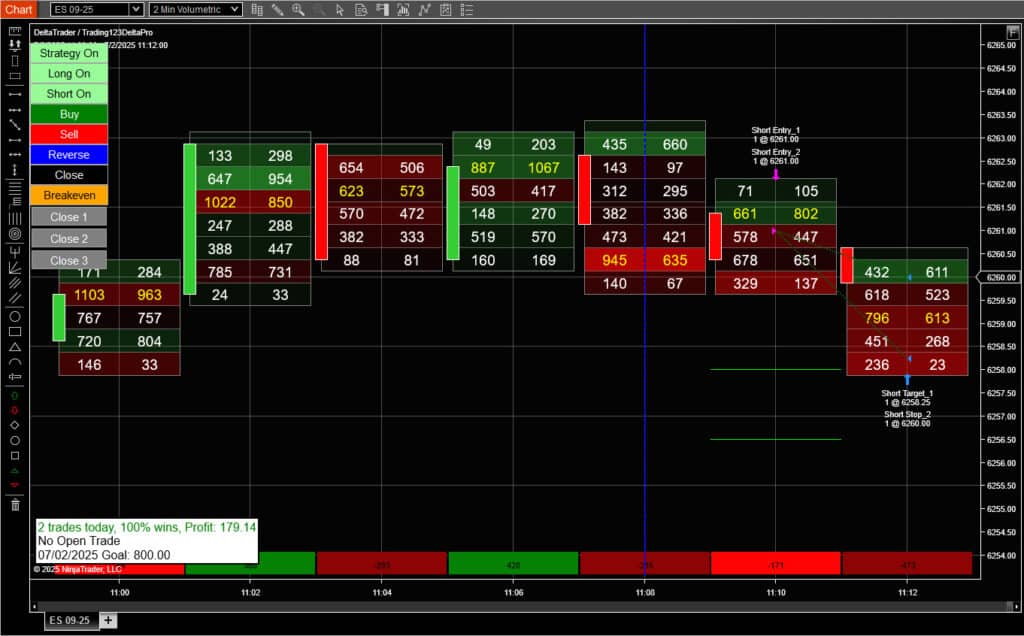Click the horizontal chart scrollbar

coord(522,607)
